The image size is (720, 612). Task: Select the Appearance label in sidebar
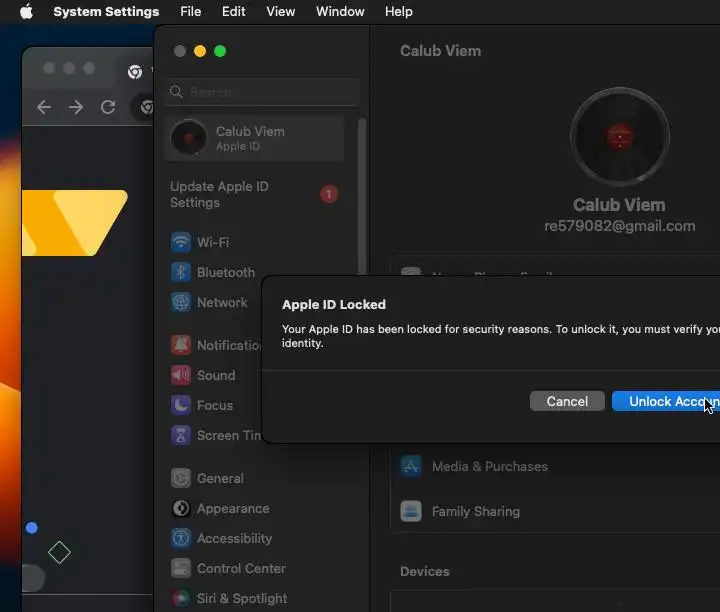pyautogui.click(x=233, y=509)
